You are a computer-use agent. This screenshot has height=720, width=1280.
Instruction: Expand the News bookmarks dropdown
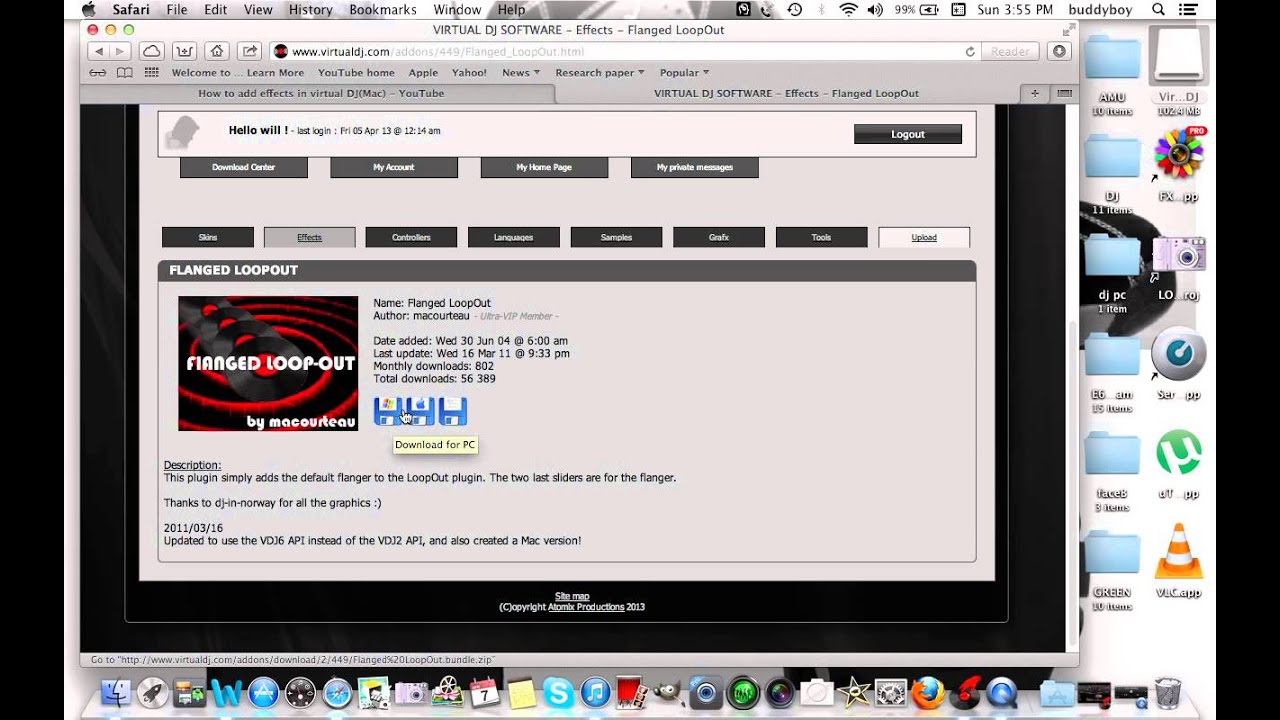pyautogui.click(x=521, y=73)
